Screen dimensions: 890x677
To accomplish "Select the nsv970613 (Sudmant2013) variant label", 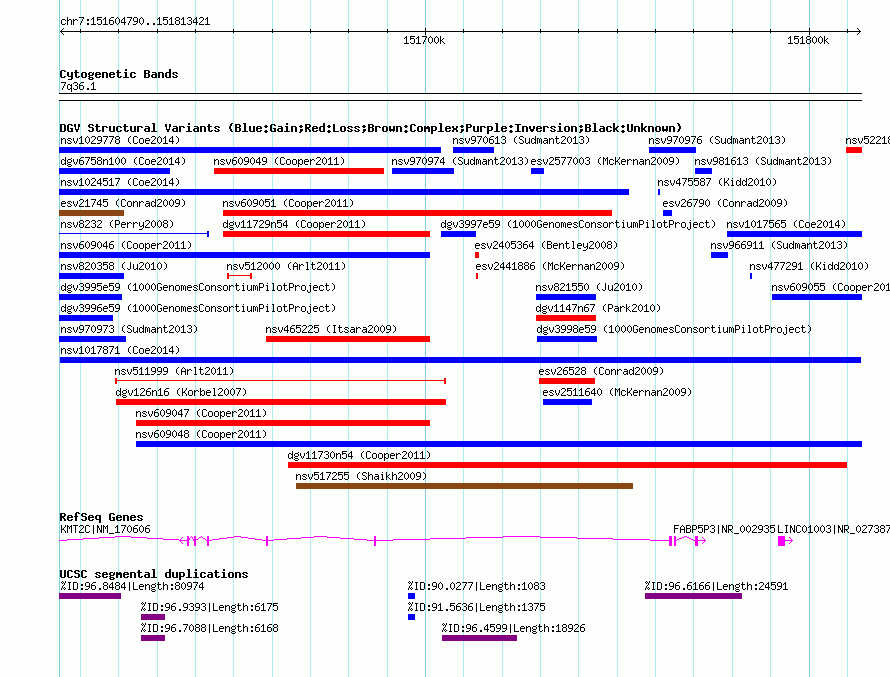I will (x=521, y=140).
